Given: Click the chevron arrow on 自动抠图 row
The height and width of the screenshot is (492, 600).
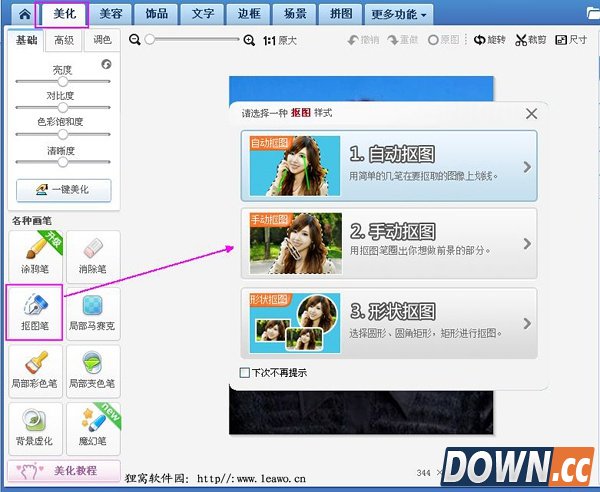Looking at the screenshot, I should (x=527, y=167).
